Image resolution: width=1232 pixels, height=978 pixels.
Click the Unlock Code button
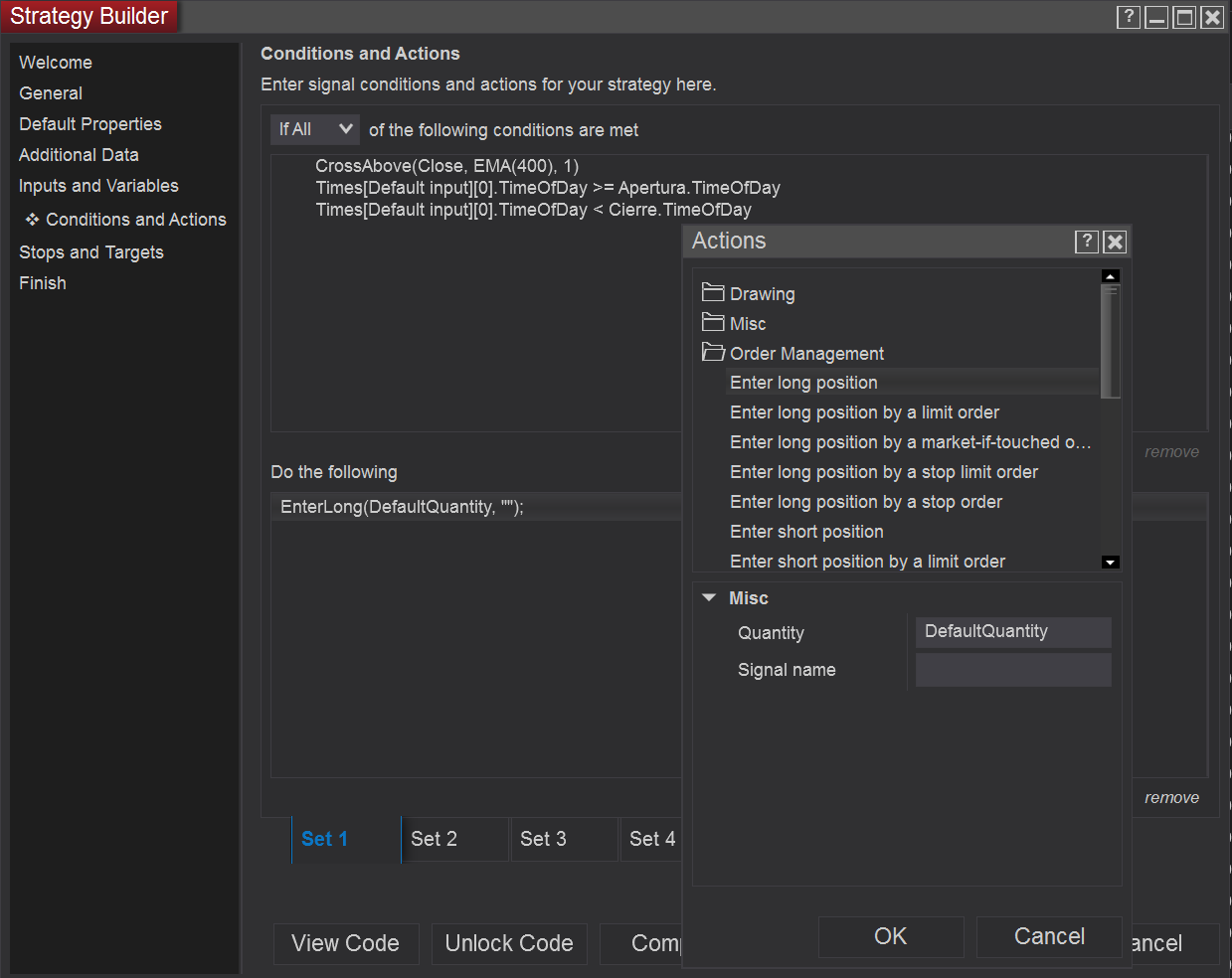(509, 943)
